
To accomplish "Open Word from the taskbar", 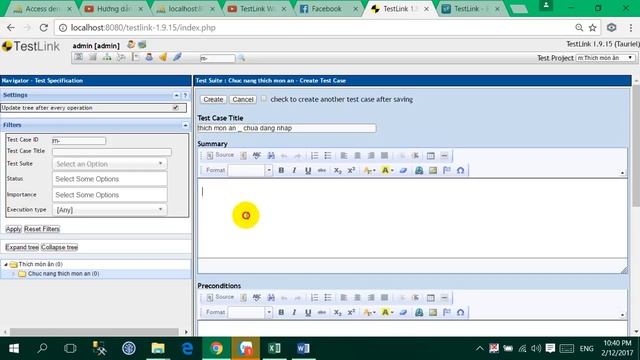I will click(x=303, y=348).
